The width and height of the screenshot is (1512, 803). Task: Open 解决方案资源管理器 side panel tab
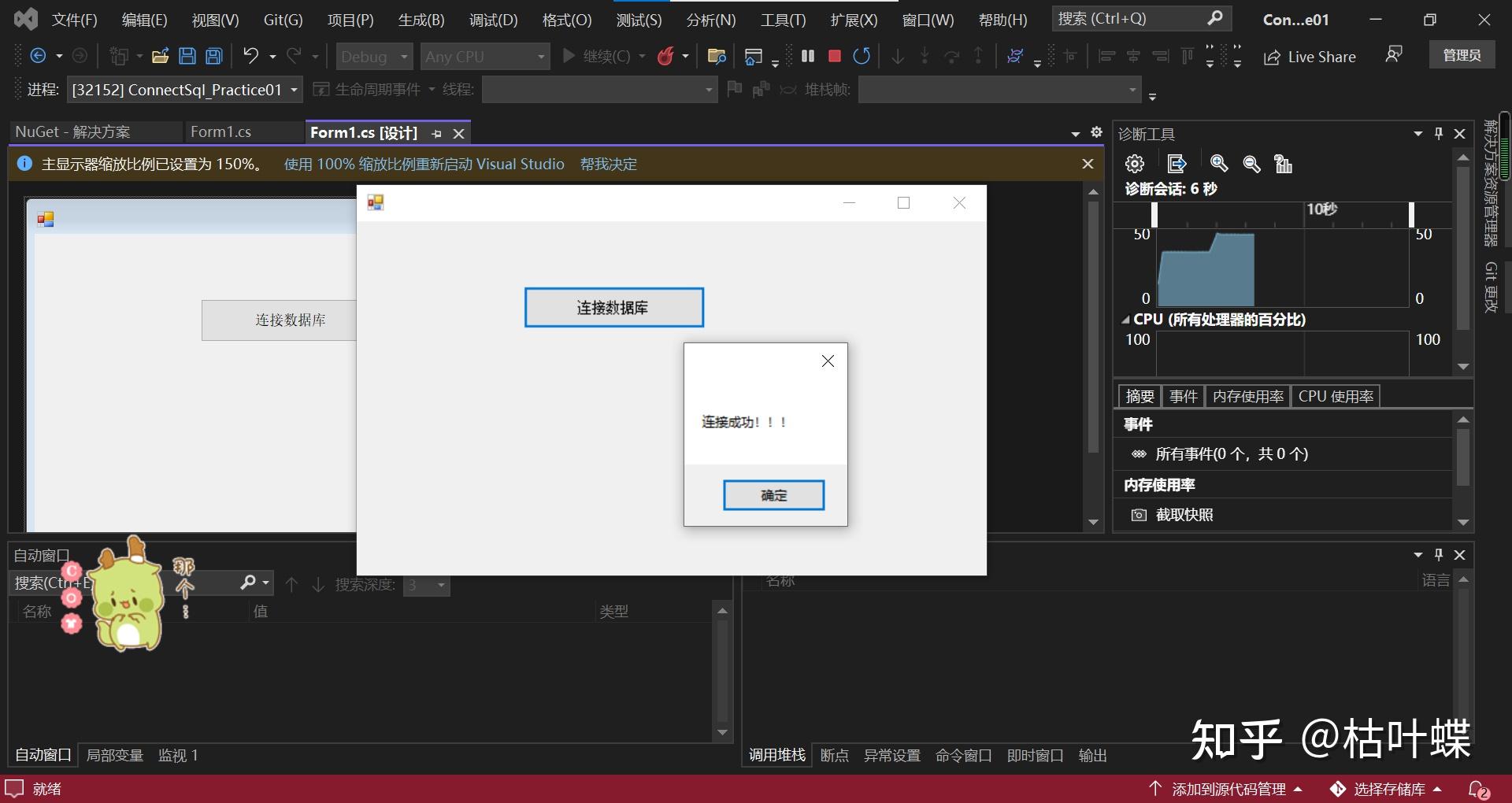pos(1490,183)
